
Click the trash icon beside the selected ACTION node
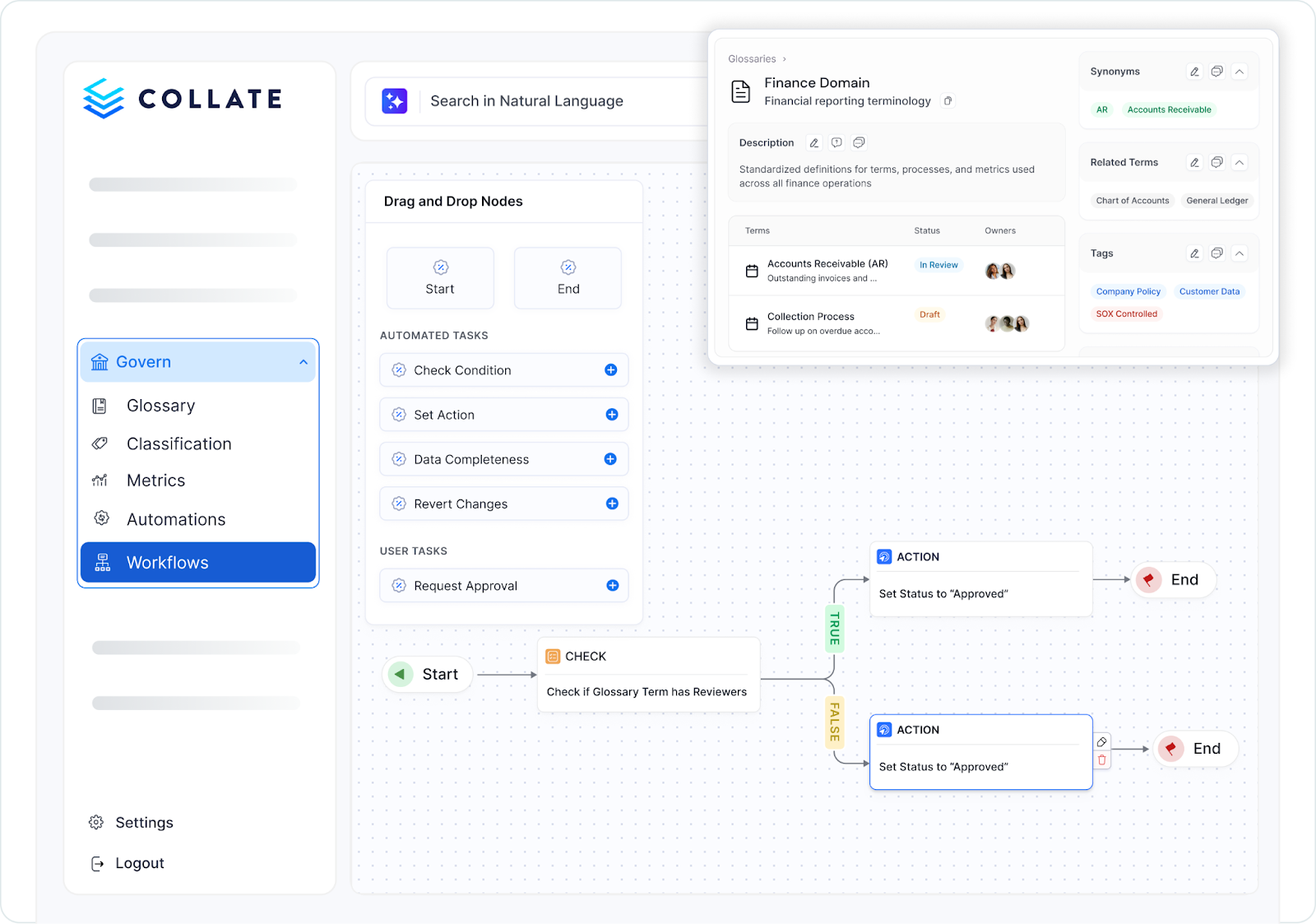click(x=1102, y=760)
